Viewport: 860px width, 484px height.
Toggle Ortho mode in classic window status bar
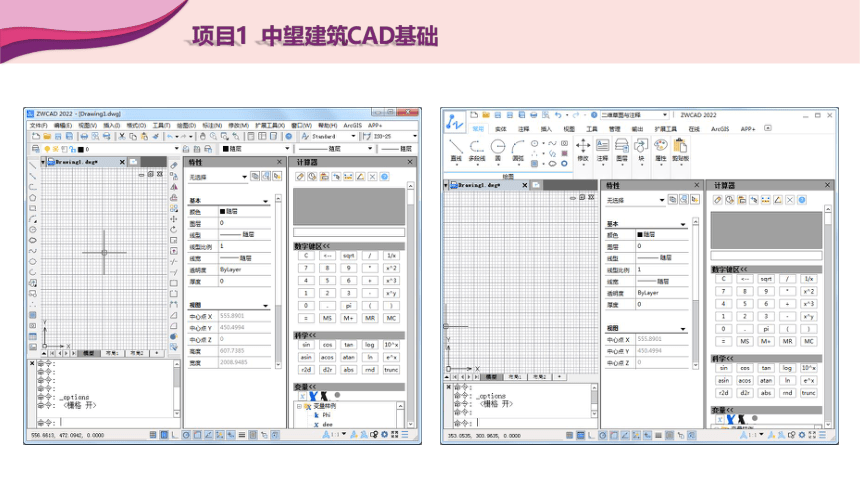pos(175,435)
